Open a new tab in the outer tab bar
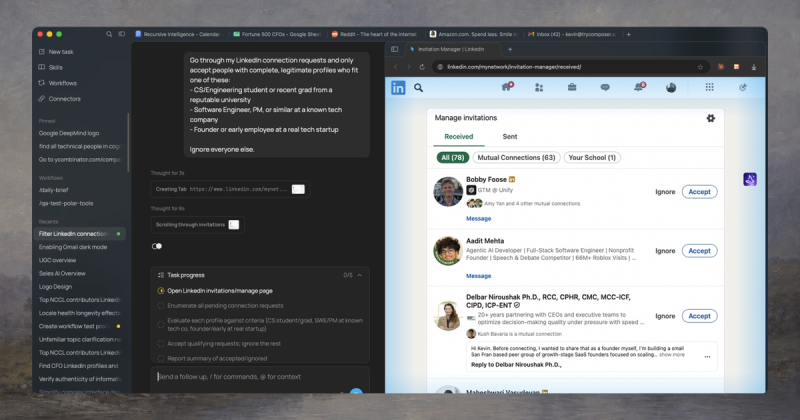Viewport: 800px width, 420px height. pyautogui.click(x=629, y=34)
